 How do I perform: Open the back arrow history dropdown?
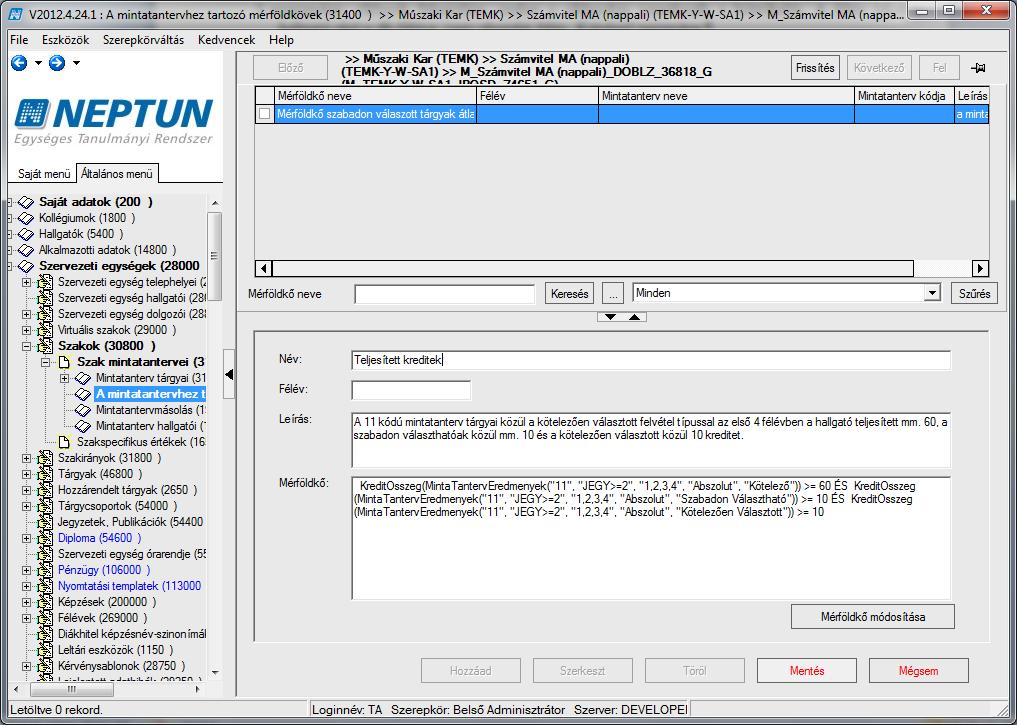(x=38, y=63)
